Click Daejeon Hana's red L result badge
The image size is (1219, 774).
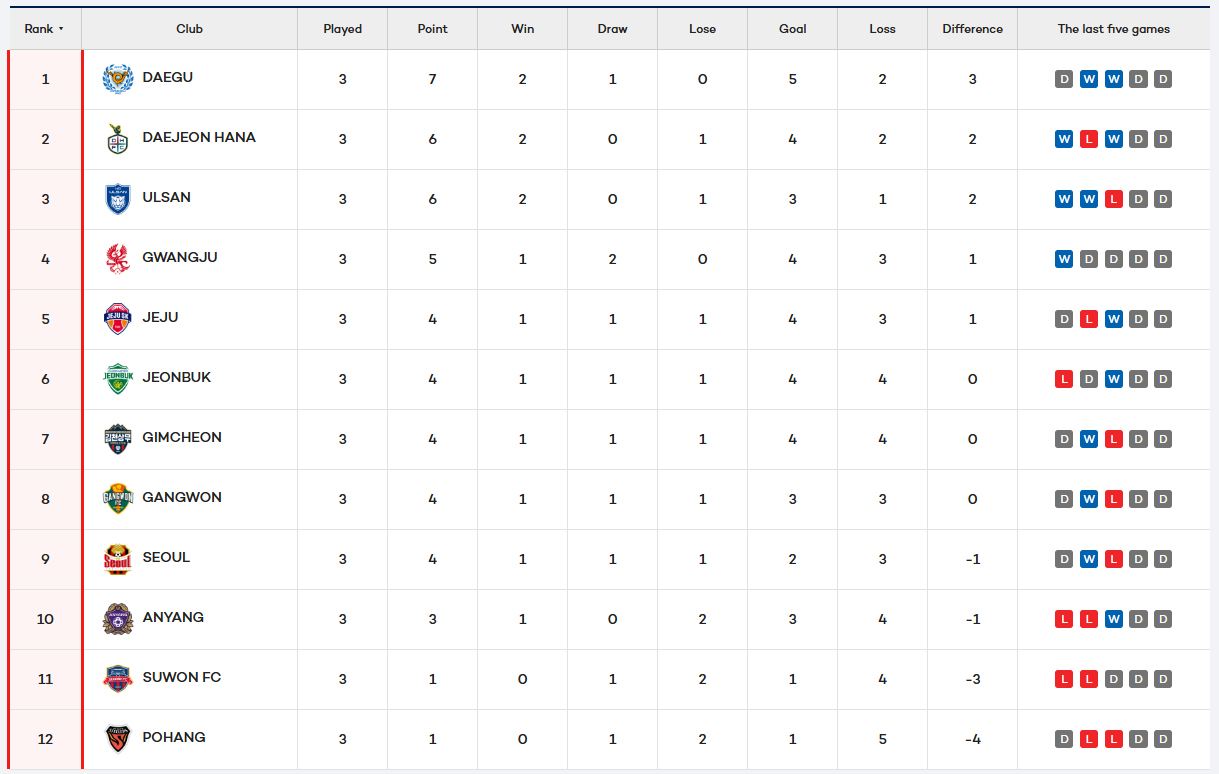1089,139
